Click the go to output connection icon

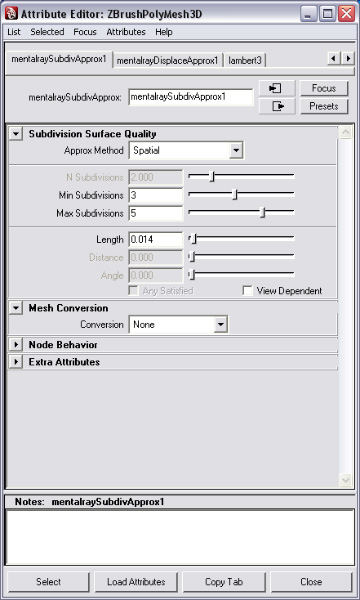pos(277,106)
